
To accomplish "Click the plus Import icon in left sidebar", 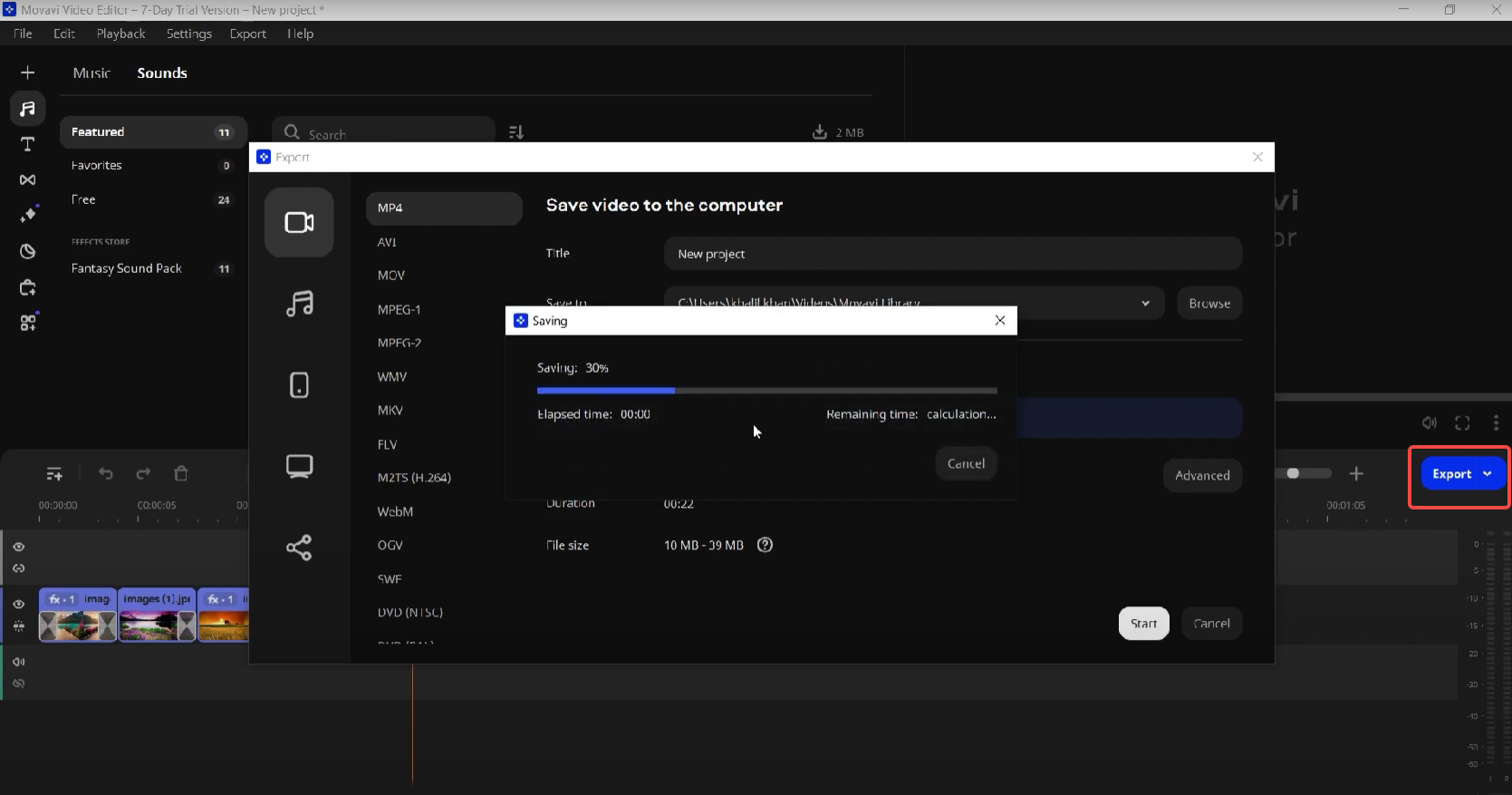I will pos(28,73).
